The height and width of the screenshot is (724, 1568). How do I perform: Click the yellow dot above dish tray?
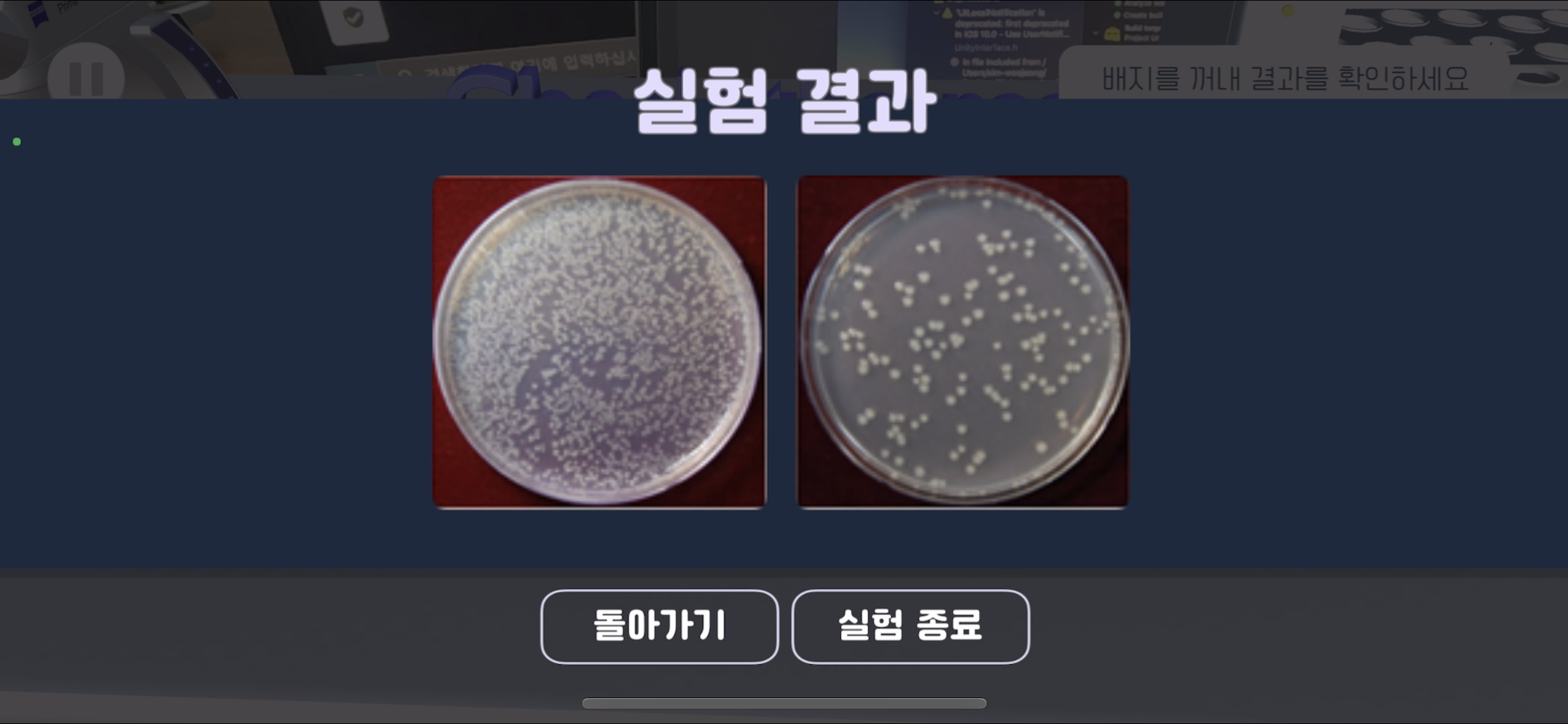(1288, 10)
